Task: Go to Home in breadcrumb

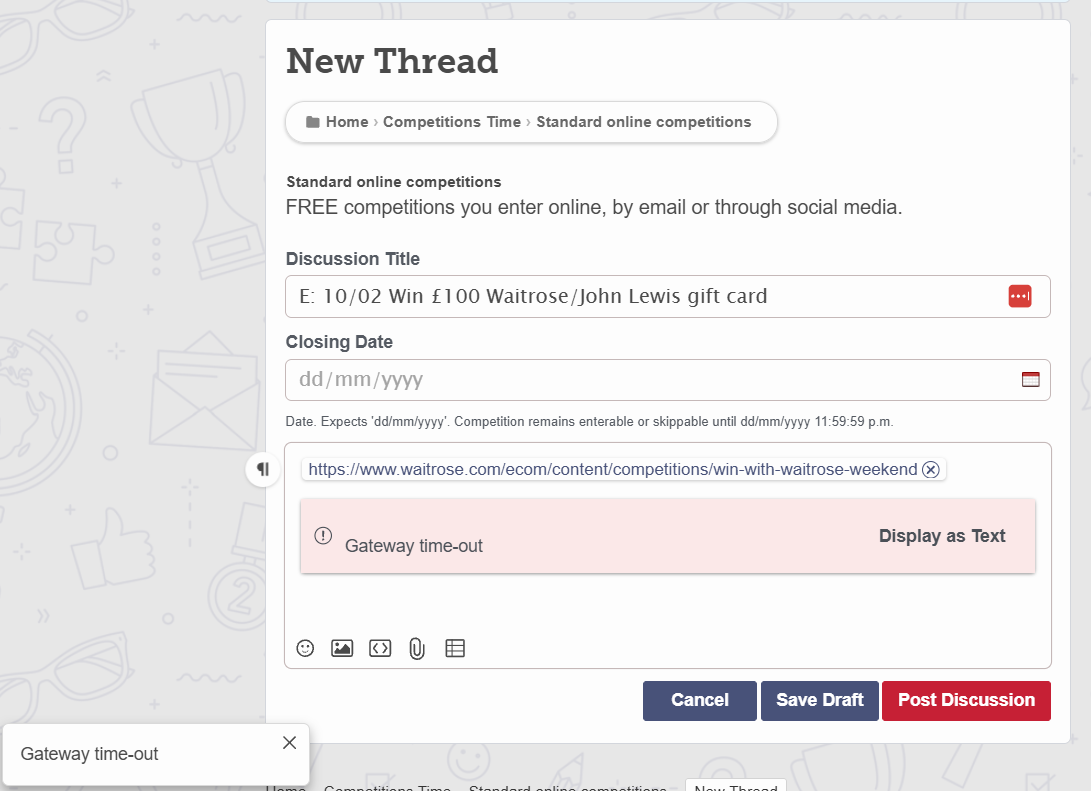Action: [347, 122]
